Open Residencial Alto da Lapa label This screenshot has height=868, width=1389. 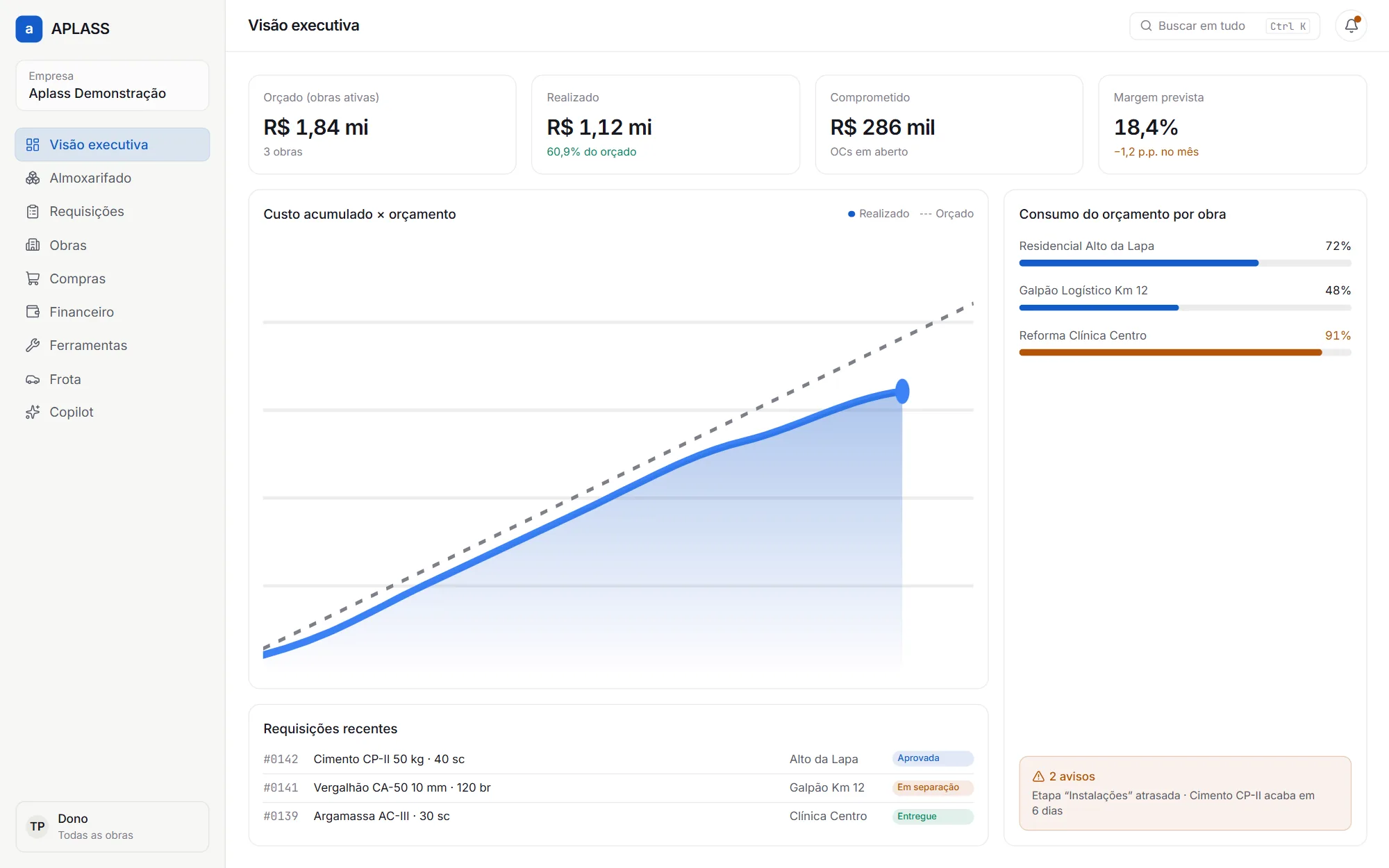pos(1086,246)
